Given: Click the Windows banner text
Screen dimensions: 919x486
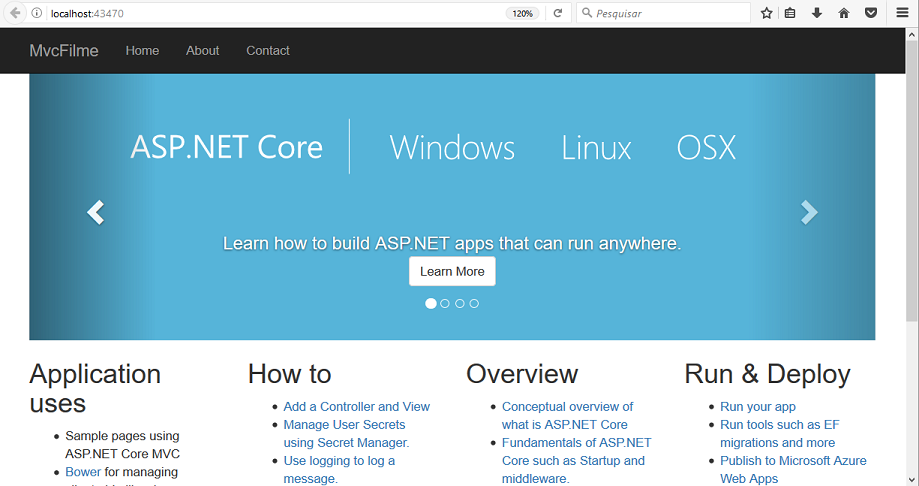Looking at the screenshot, I should pos(452,147).
